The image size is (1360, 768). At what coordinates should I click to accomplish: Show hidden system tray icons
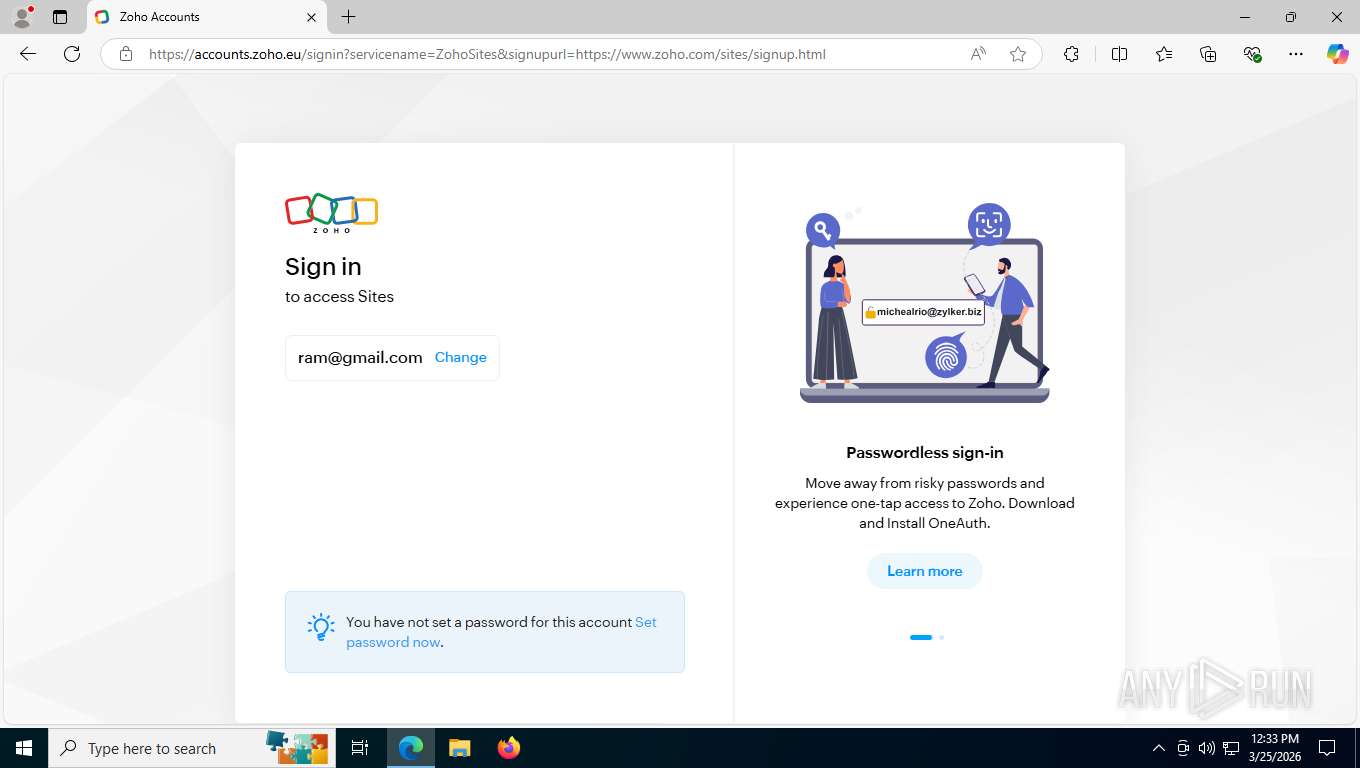(1159, 748)
